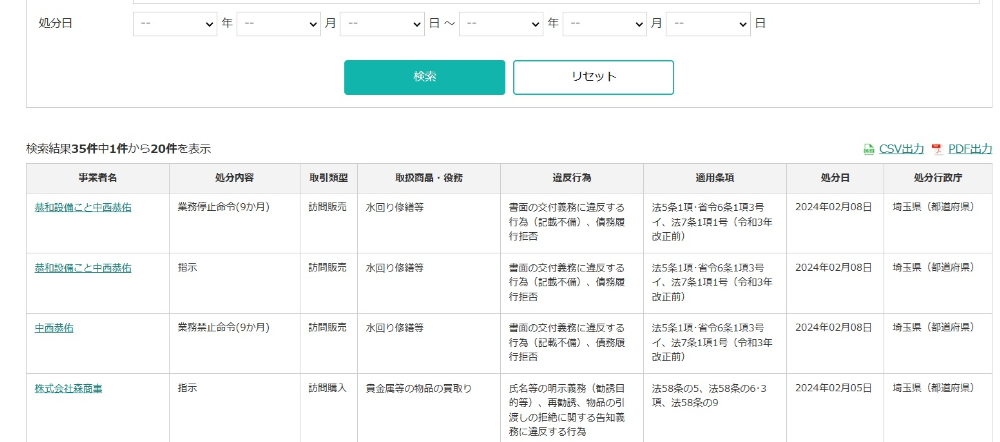This screenshot has height=442, width=1000.
Task: Select 指示 cell in 株式会社森商事 row
Action: [x=235, y=408]
